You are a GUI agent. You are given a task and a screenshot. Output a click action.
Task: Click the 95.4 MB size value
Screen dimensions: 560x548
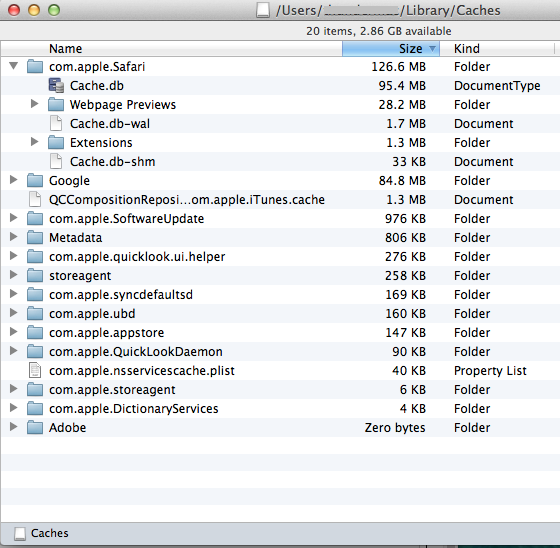coord(402,86)
